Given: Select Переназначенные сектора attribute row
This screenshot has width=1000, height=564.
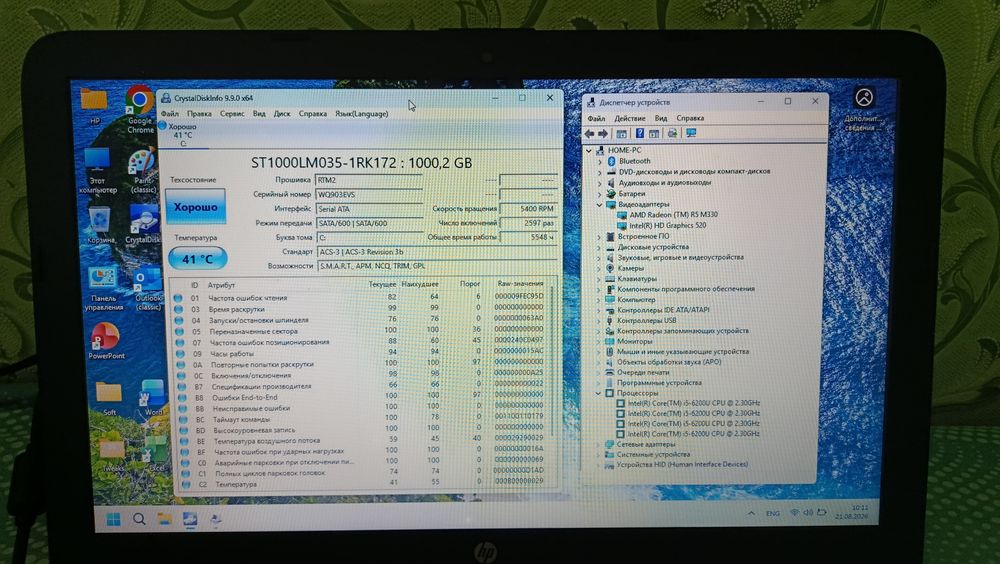Looking at the screenshot, I should [x=359, y=331].
